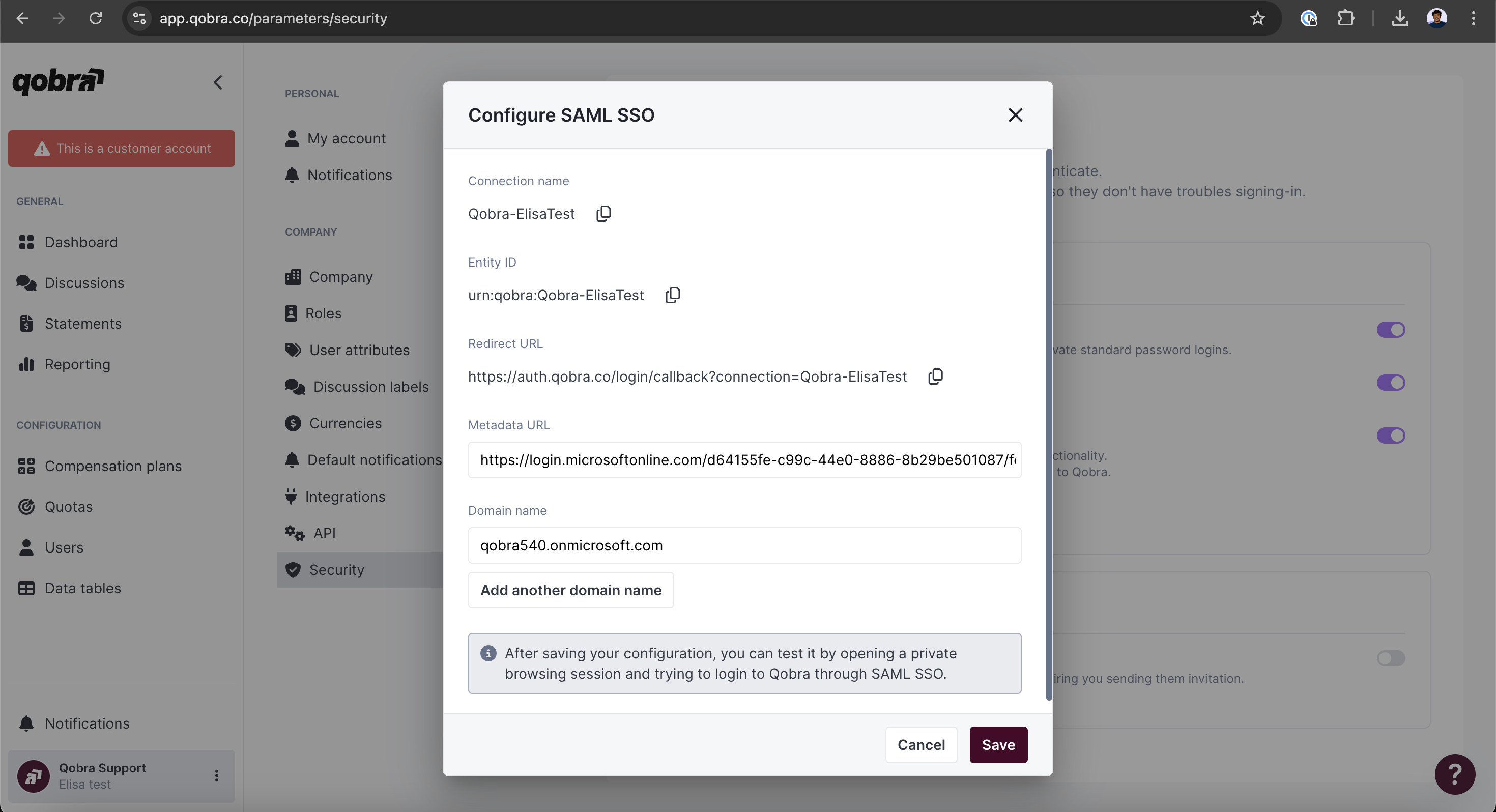Click the info icon in the notice box
This screenshot has height=812, width=1496.
click(x=488, y=653)
